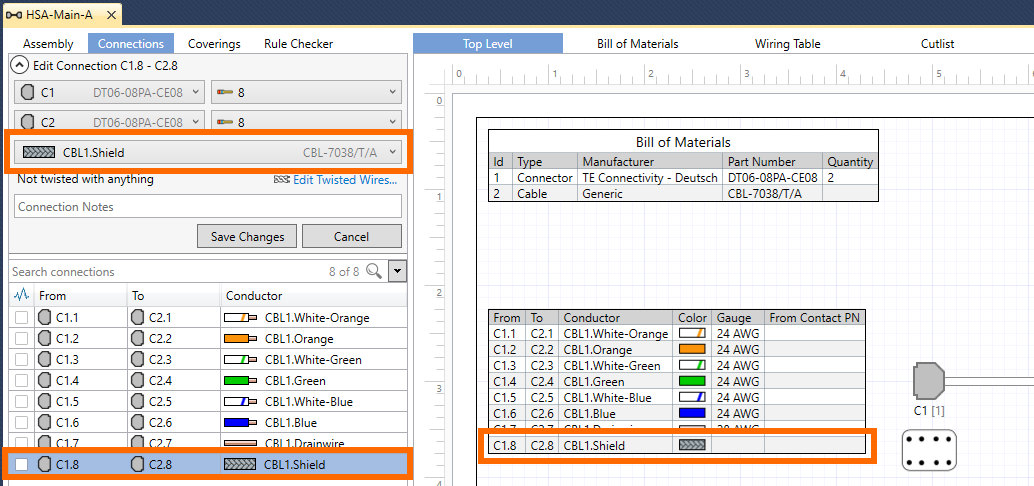The width and height of the screenshot is (1034, 486).
Task: Focus the Connection Notes field
Action: [208, 206]
